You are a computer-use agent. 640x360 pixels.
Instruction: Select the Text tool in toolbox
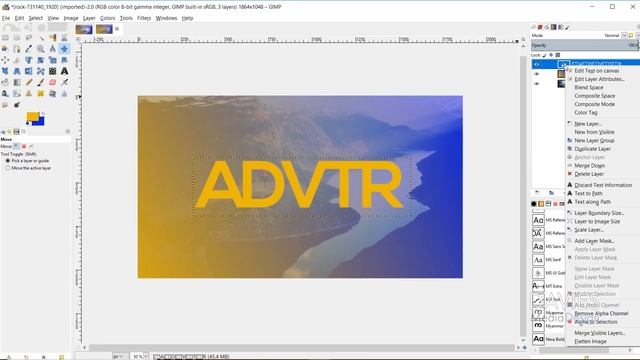64,71
